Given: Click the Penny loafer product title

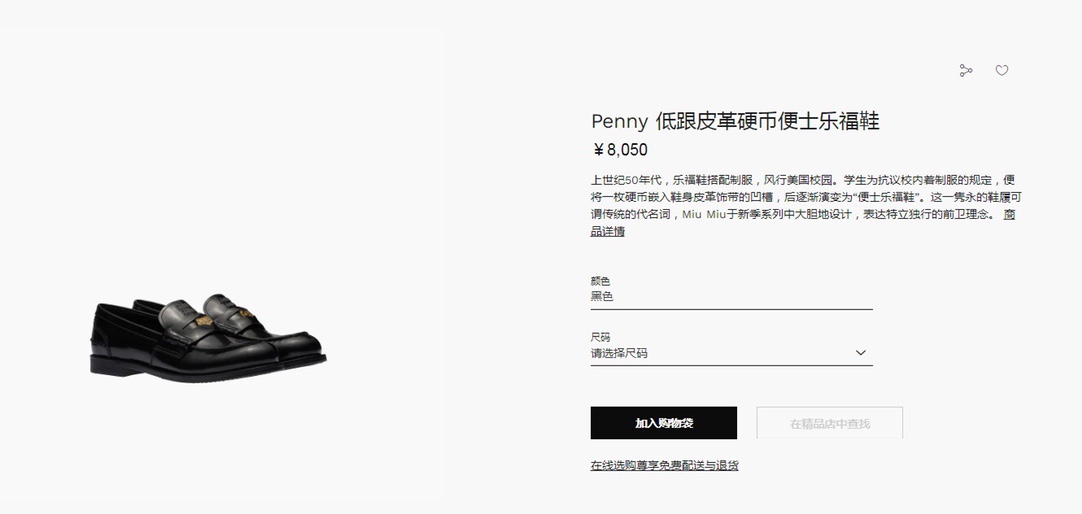Looking at the screenshot, I should (736, 121).
